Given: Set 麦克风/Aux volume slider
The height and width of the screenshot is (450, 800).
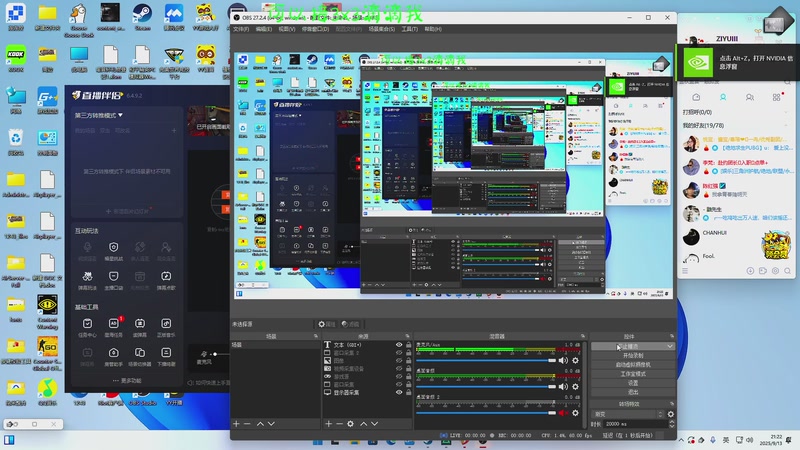Looking at the screenshot, I should [x=486, y=360].
